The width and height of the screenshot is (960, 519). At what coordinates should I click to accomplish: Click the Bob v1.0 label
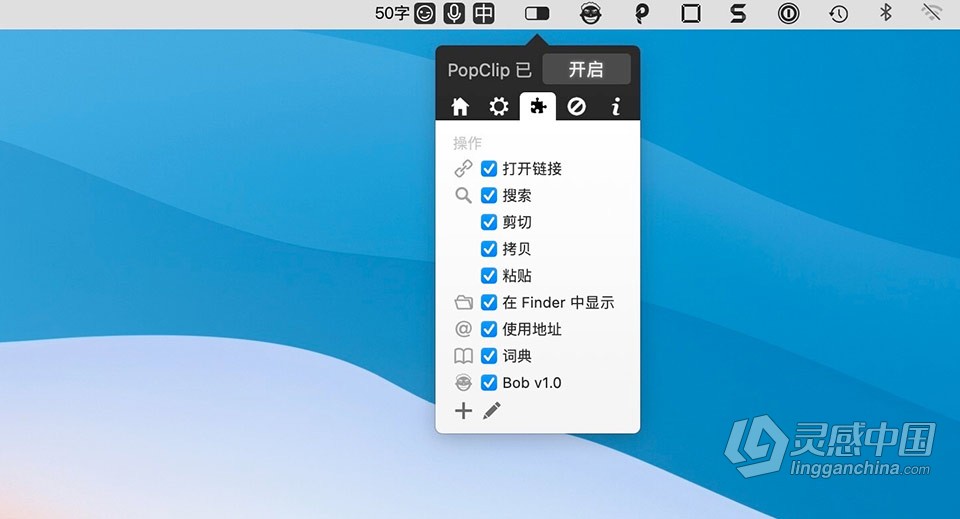tap(532, 383)
